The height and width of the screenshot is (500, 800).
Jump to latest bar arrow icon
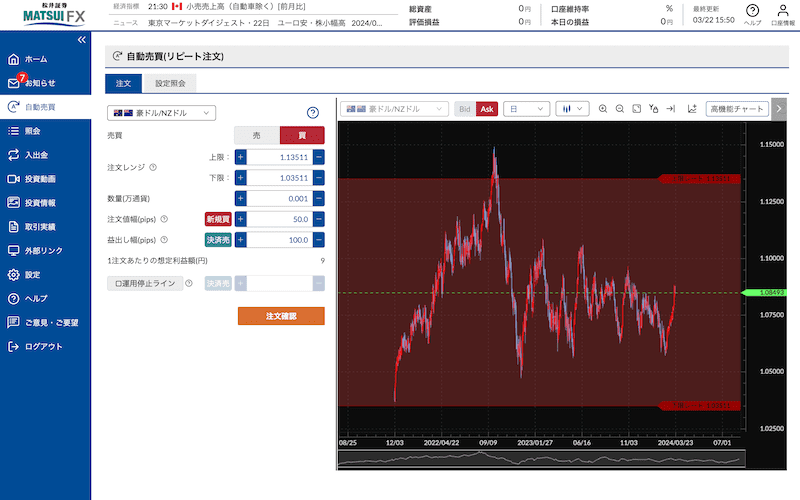pyautogui.click(x=671, y=109)
